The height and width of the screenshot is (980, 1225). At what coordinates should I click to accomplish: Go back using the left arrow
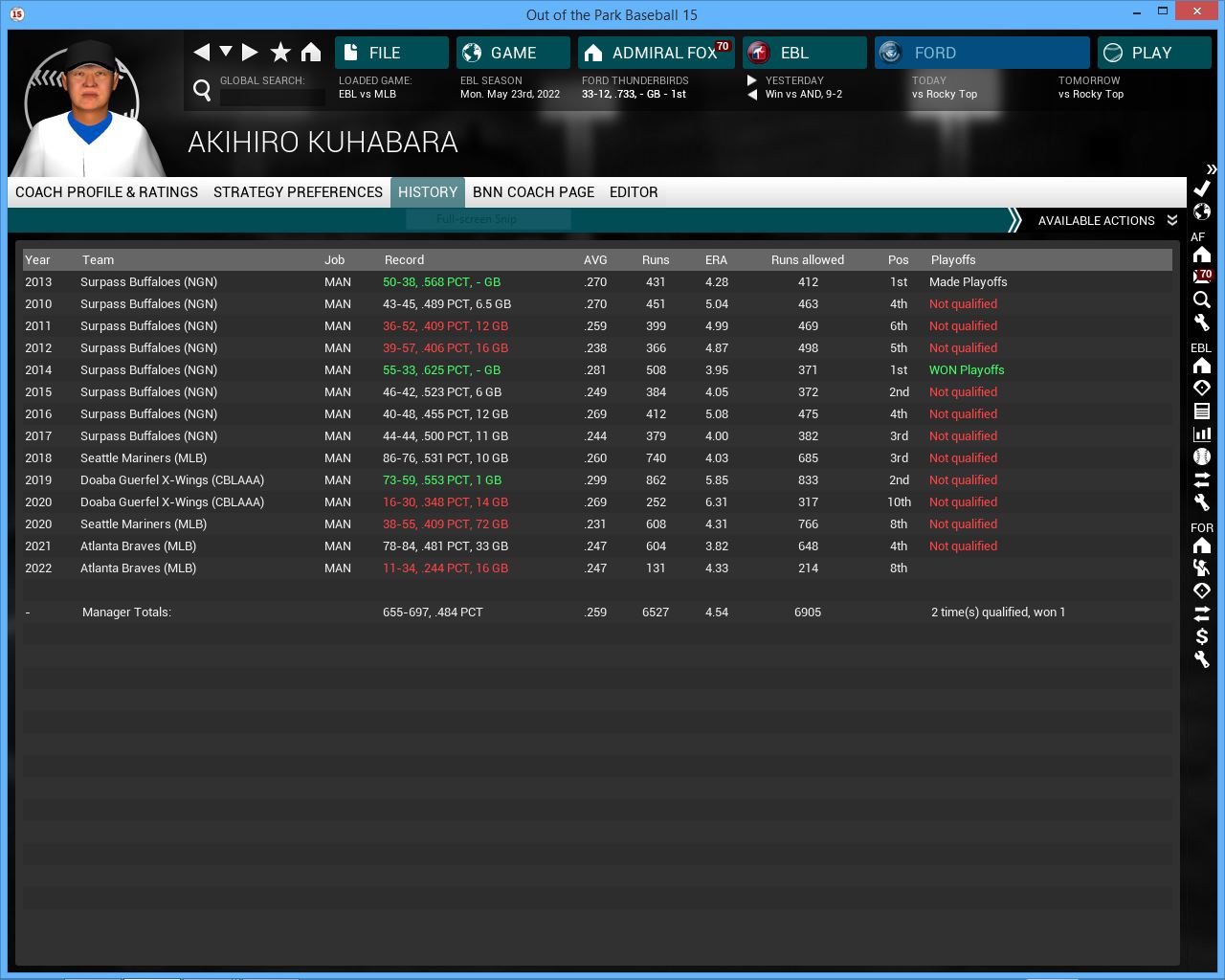pyautogui.click(x=201, y=53)
